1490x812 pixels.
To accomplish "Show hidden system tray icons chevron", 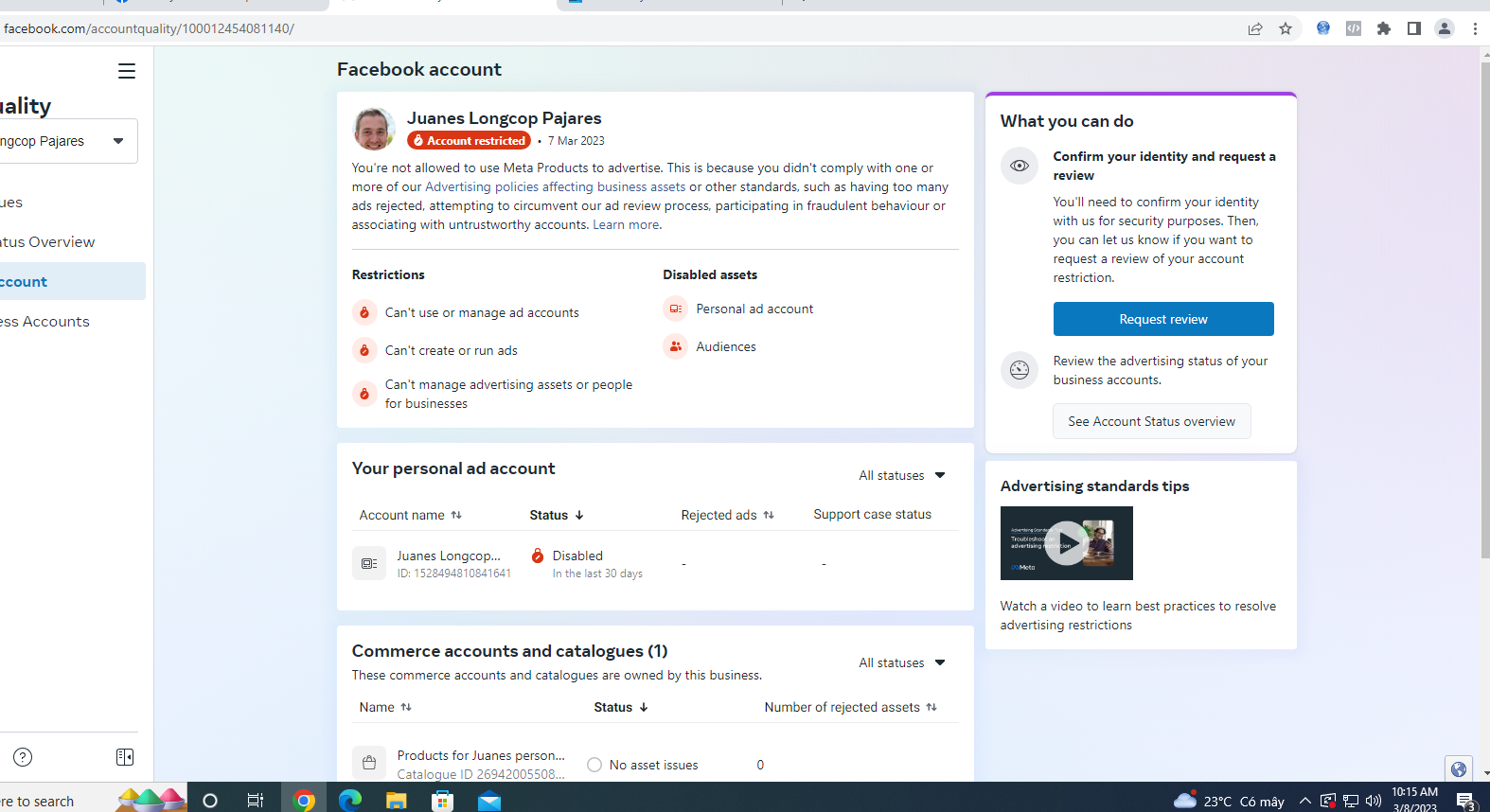I will [1305, 801].
